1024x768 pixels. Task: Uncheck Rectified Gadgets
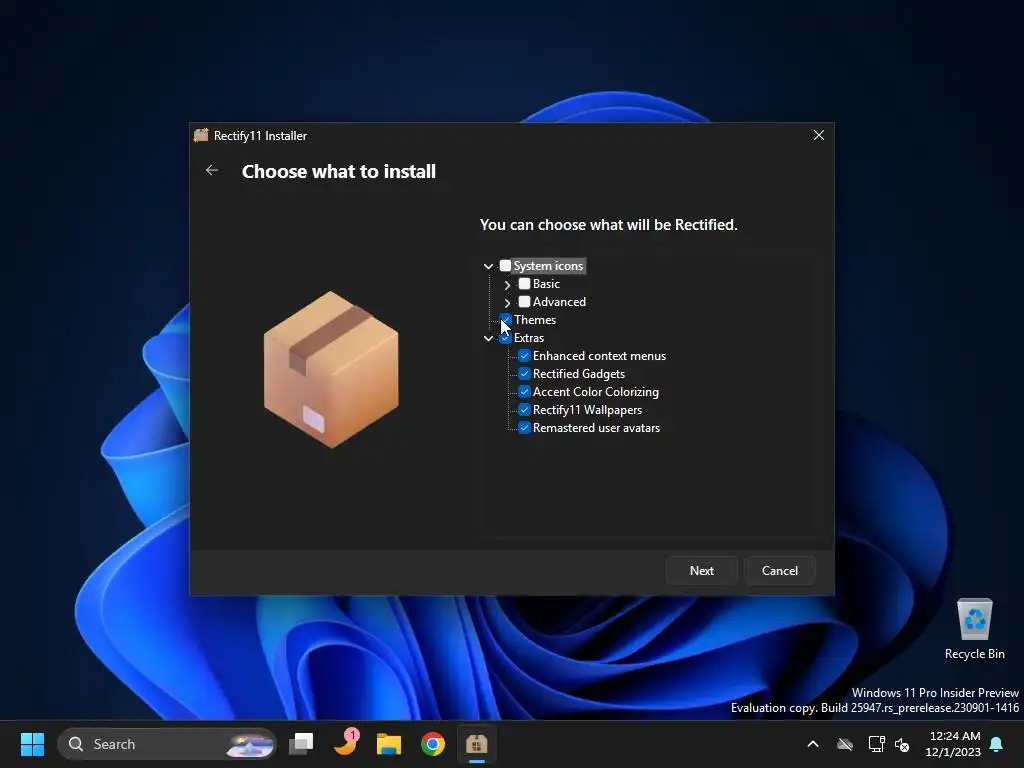524,374
